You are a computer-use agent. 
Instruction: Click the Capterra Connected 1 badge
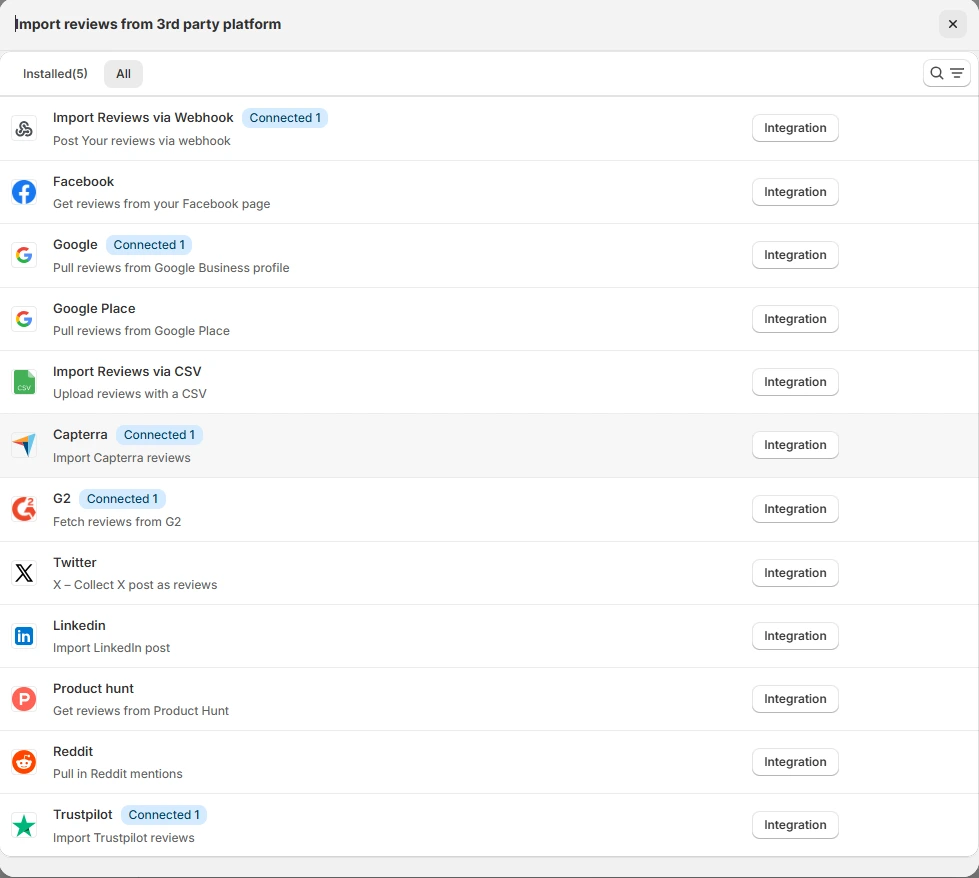159,435
